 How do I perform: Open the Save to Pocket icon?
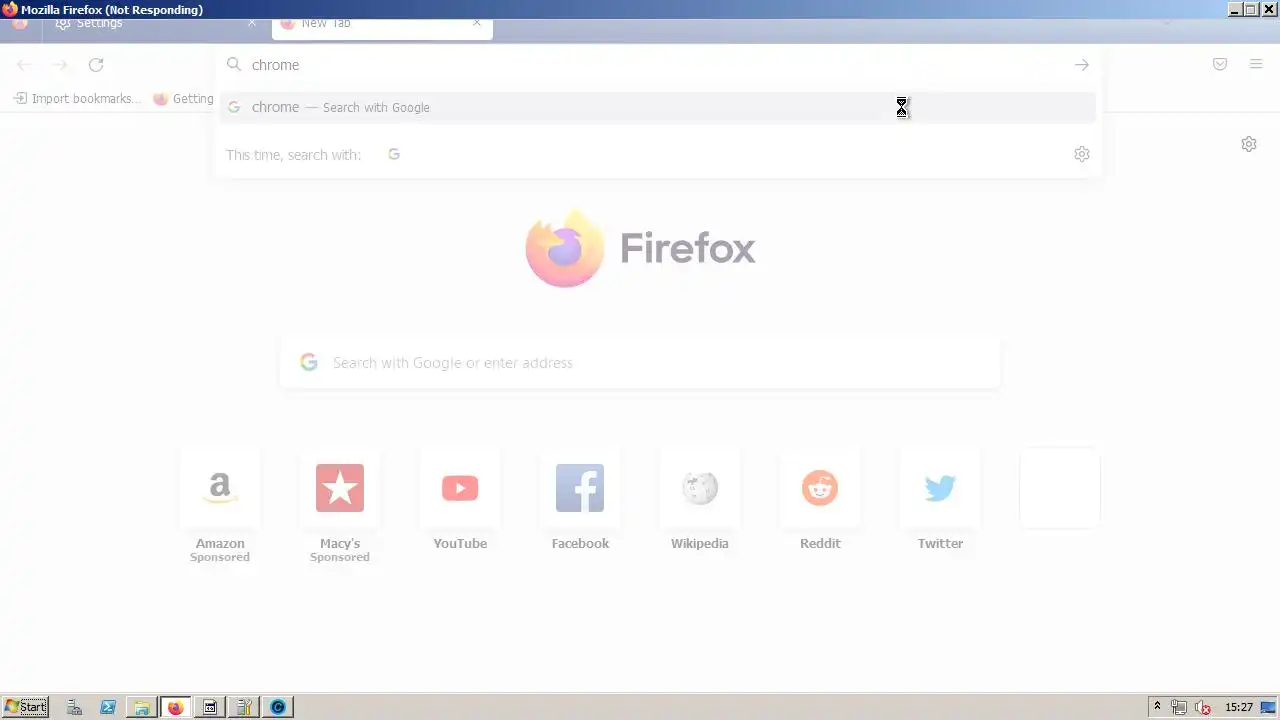click(x=1220, y=65)
